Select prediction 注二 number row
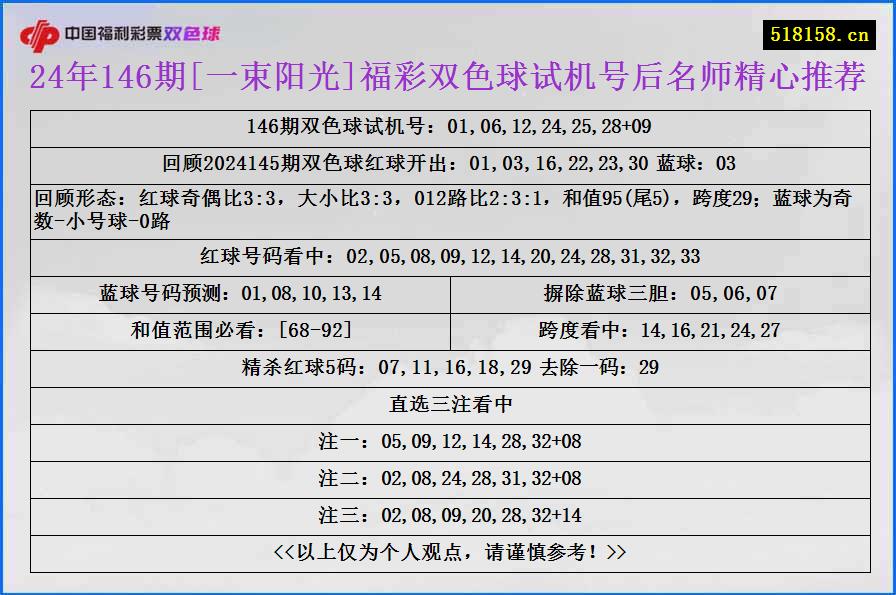Viewport: 896px width, 595px height. pos(448,478)
